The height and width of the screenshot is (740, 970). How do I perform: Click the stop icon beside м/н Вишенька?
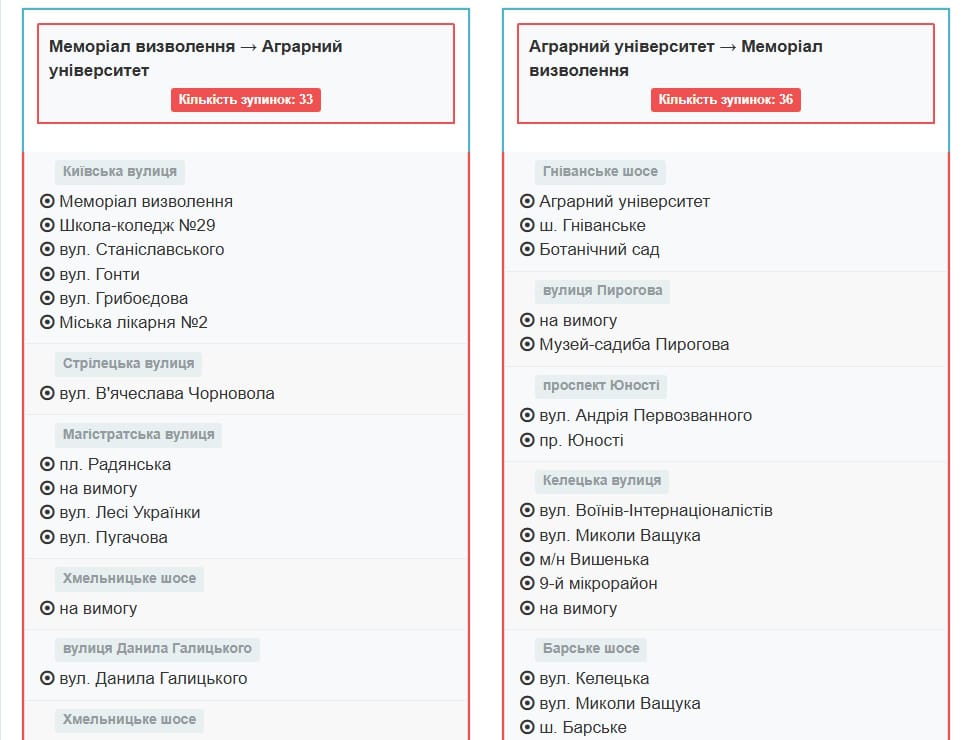[x=527, y=559]
